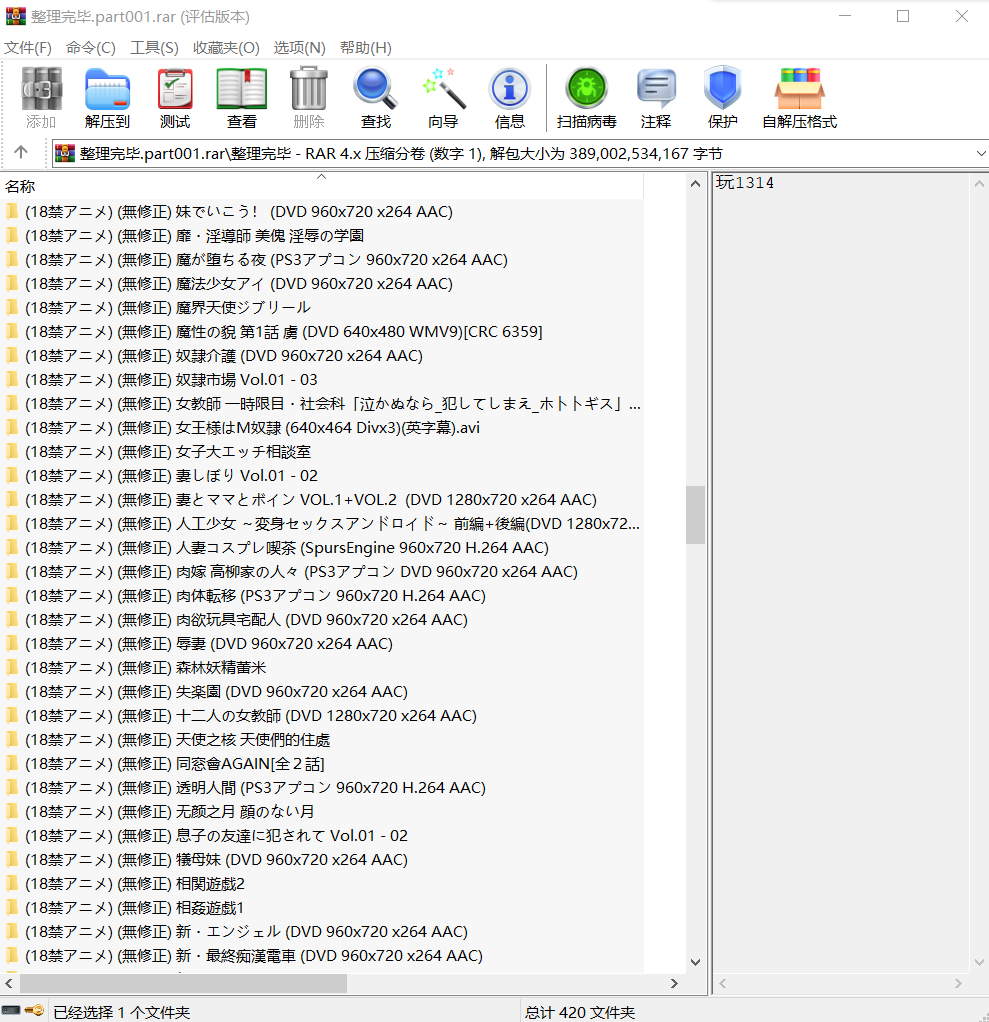
Task: Select the 女子大エッチ相談室 folder row name
Action: point(168,452)
